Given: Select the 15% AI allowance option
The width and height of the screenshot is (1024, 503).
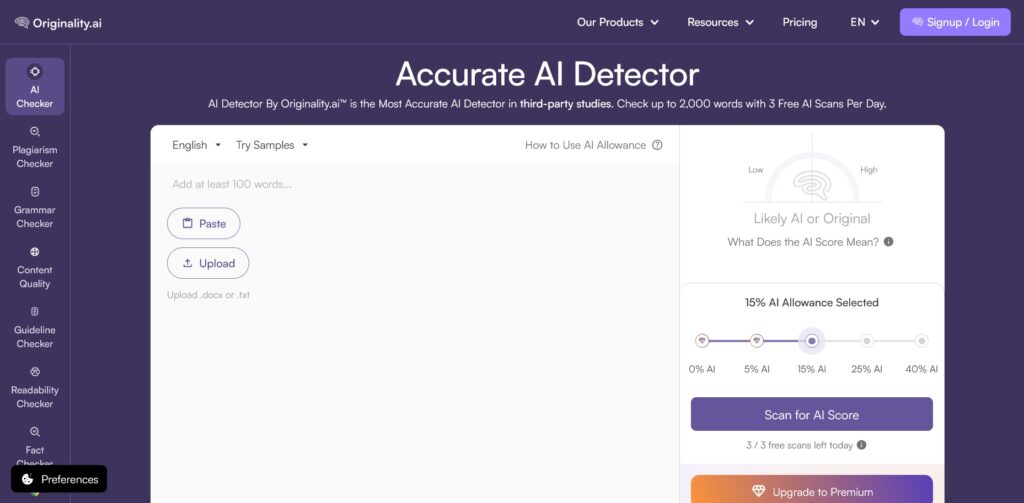Looking at the screenshot, I should point(812,341).
